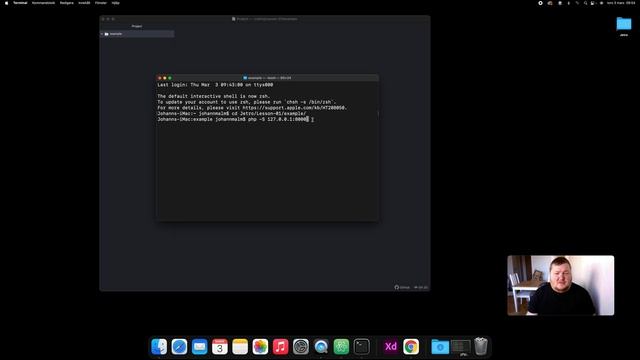Click the support.apple.com URL in Terminal
This screenshot has width=640, height=360.
click(x=294, y=108)
